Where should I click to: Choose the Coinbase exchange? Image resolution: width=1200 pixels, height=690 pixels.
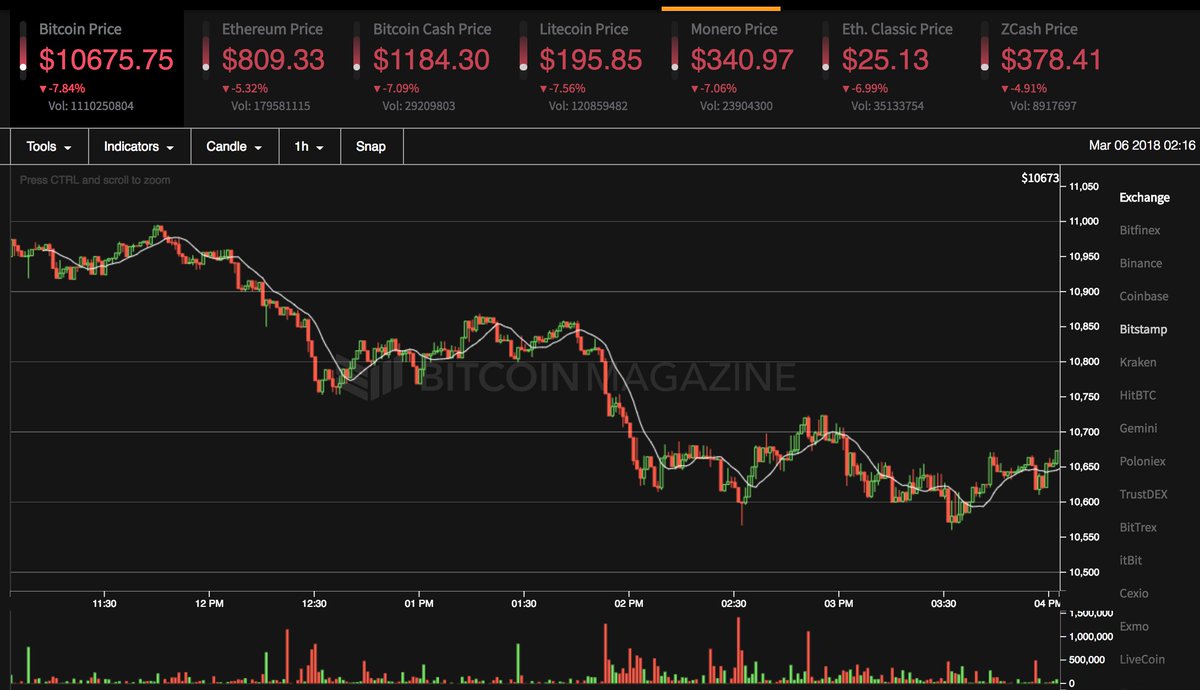1144,296
